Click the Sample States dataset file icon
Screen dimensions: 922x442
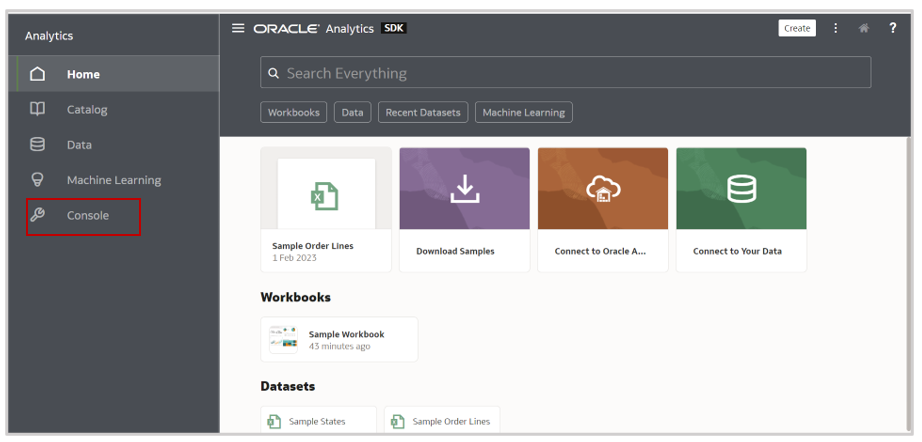pyautogui.click(x=275, y=421)
